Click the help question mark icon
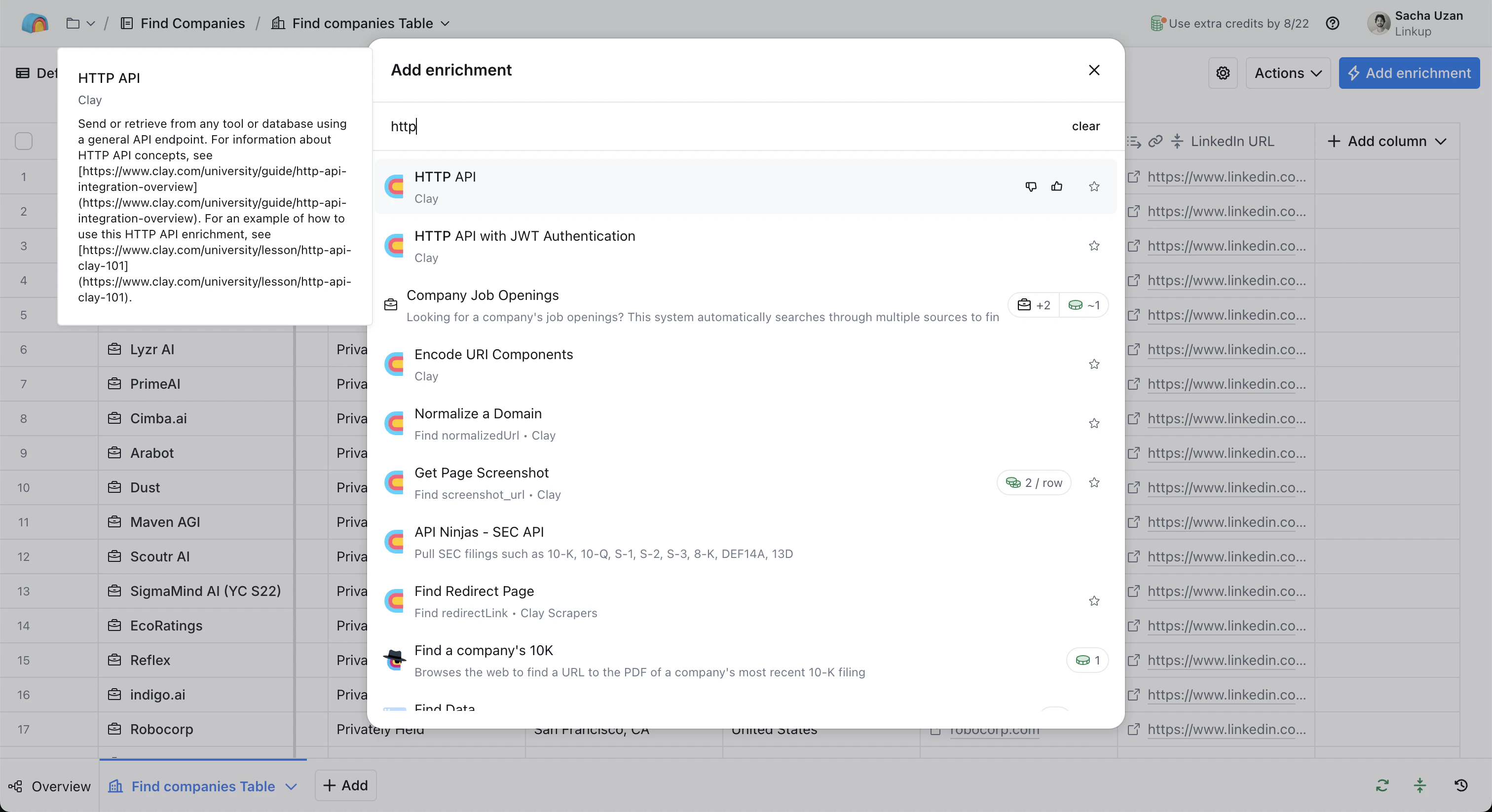 (x=1332, y=23)
